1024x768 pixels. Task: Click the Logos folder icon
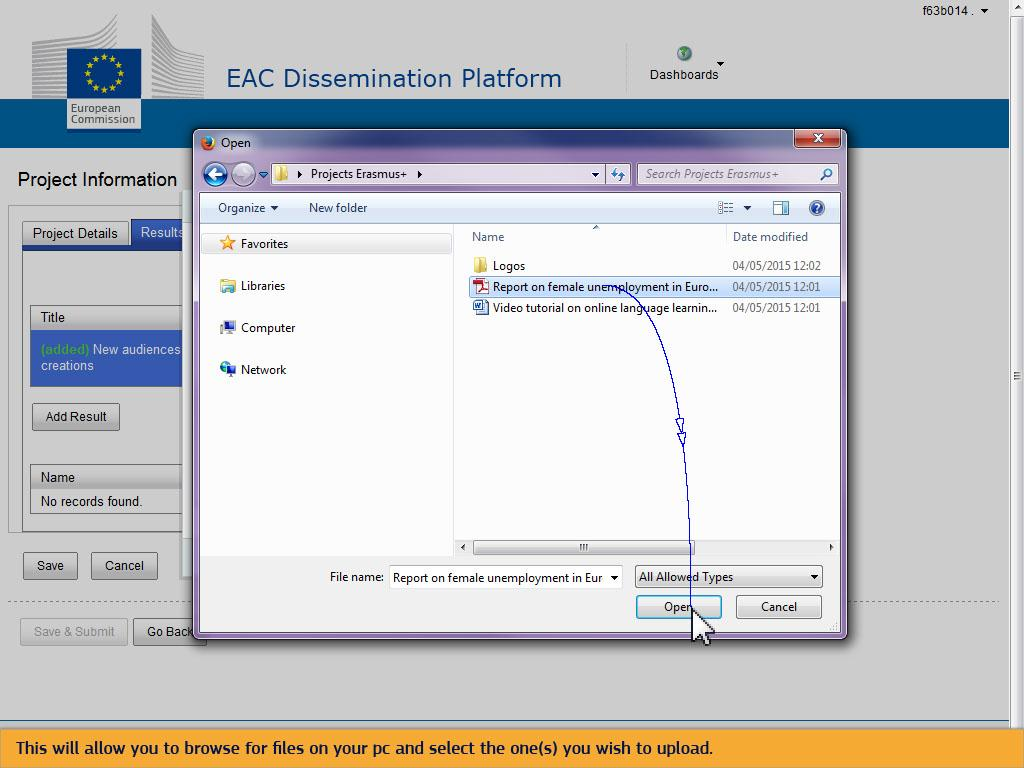point(480,265)
